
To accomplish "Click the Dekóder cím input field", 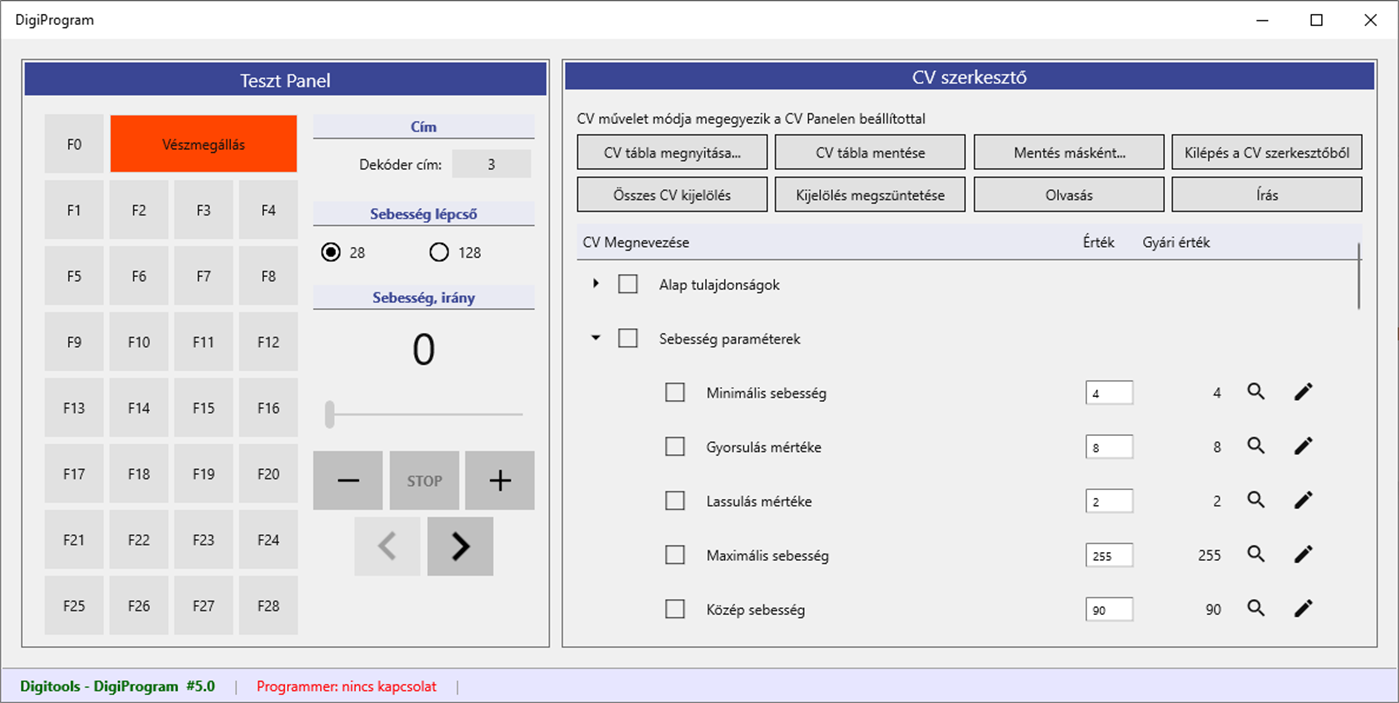I will pyautogui.click(x=491, y=163).
